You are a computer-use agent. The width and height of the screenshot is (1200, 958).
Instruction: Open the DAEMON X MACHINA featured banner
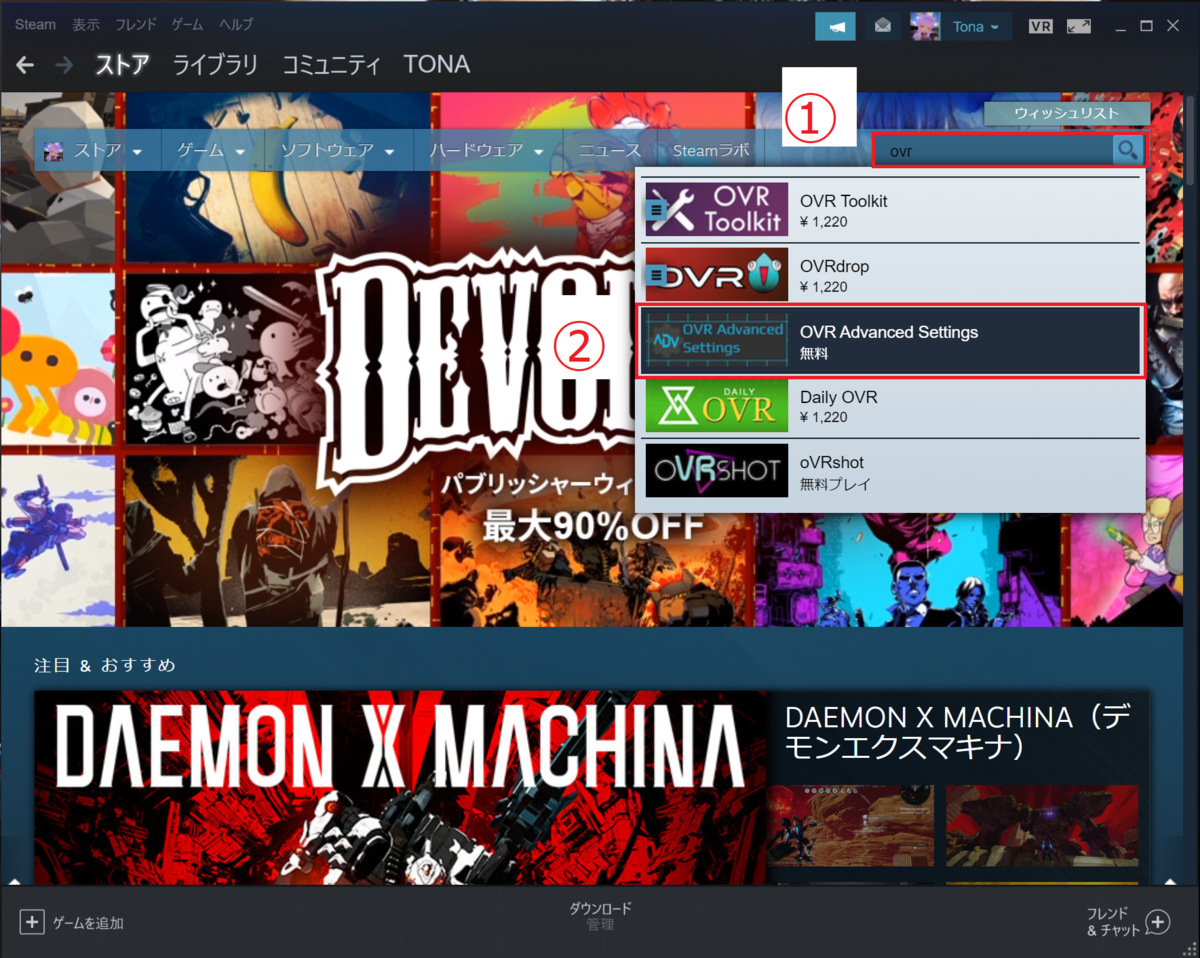[401, 787]
